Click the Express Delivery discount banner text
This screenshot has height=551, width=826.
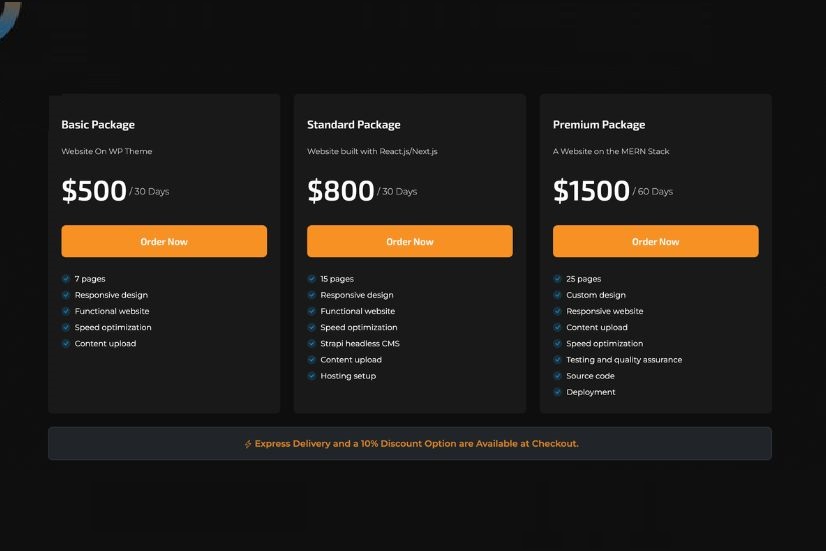click(416, 444)
